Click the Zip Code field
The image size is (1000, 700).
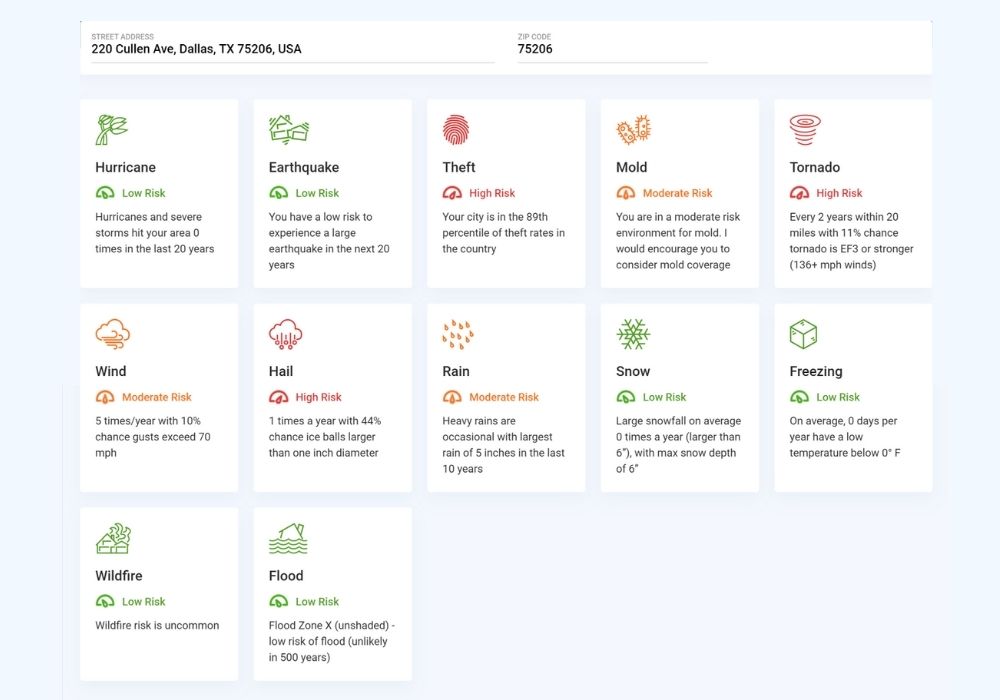pyautogui.click(x=611, y=49)
